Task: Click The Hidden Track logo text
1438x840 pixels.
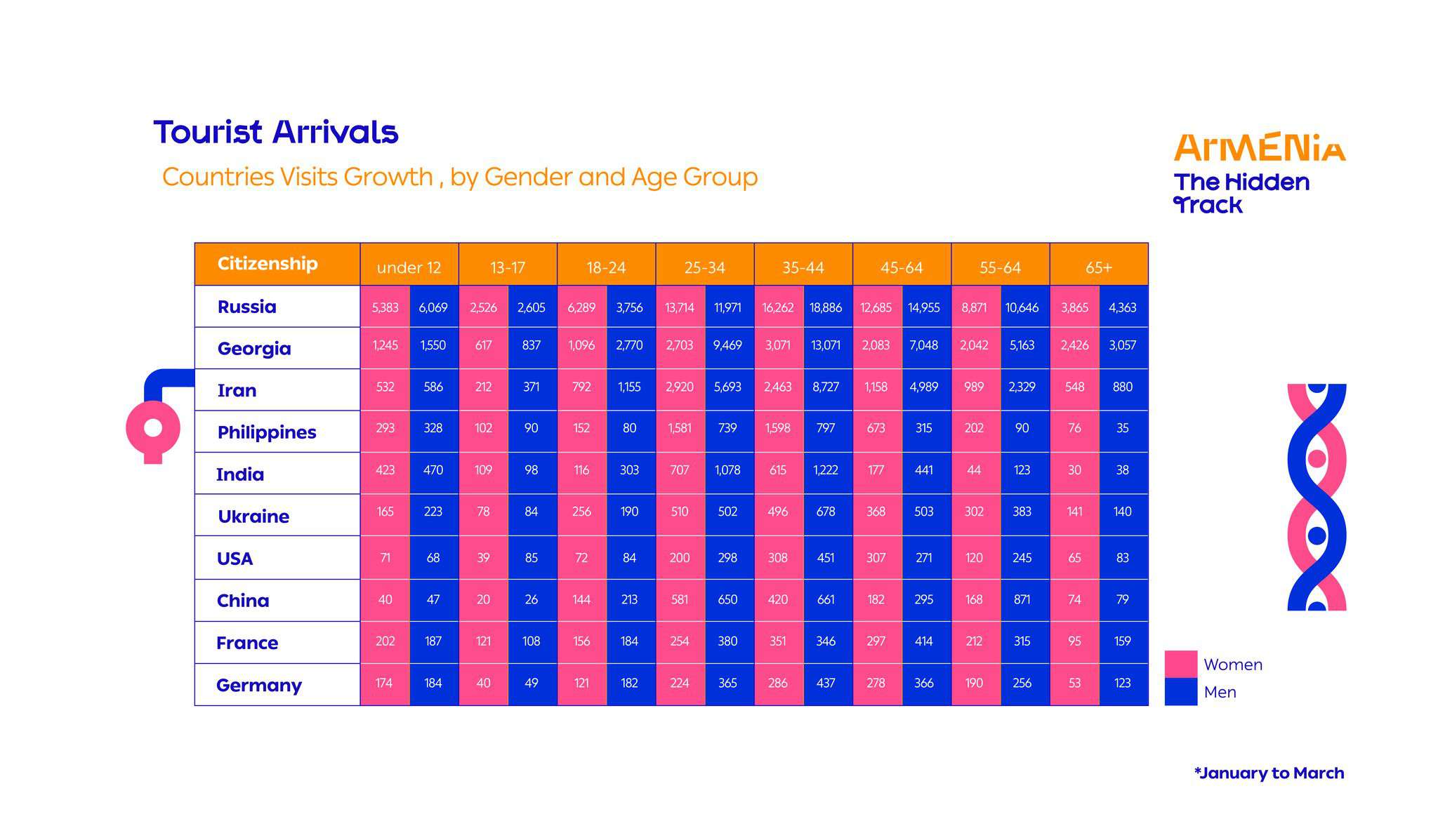Action: click(x=1241, y=193)
